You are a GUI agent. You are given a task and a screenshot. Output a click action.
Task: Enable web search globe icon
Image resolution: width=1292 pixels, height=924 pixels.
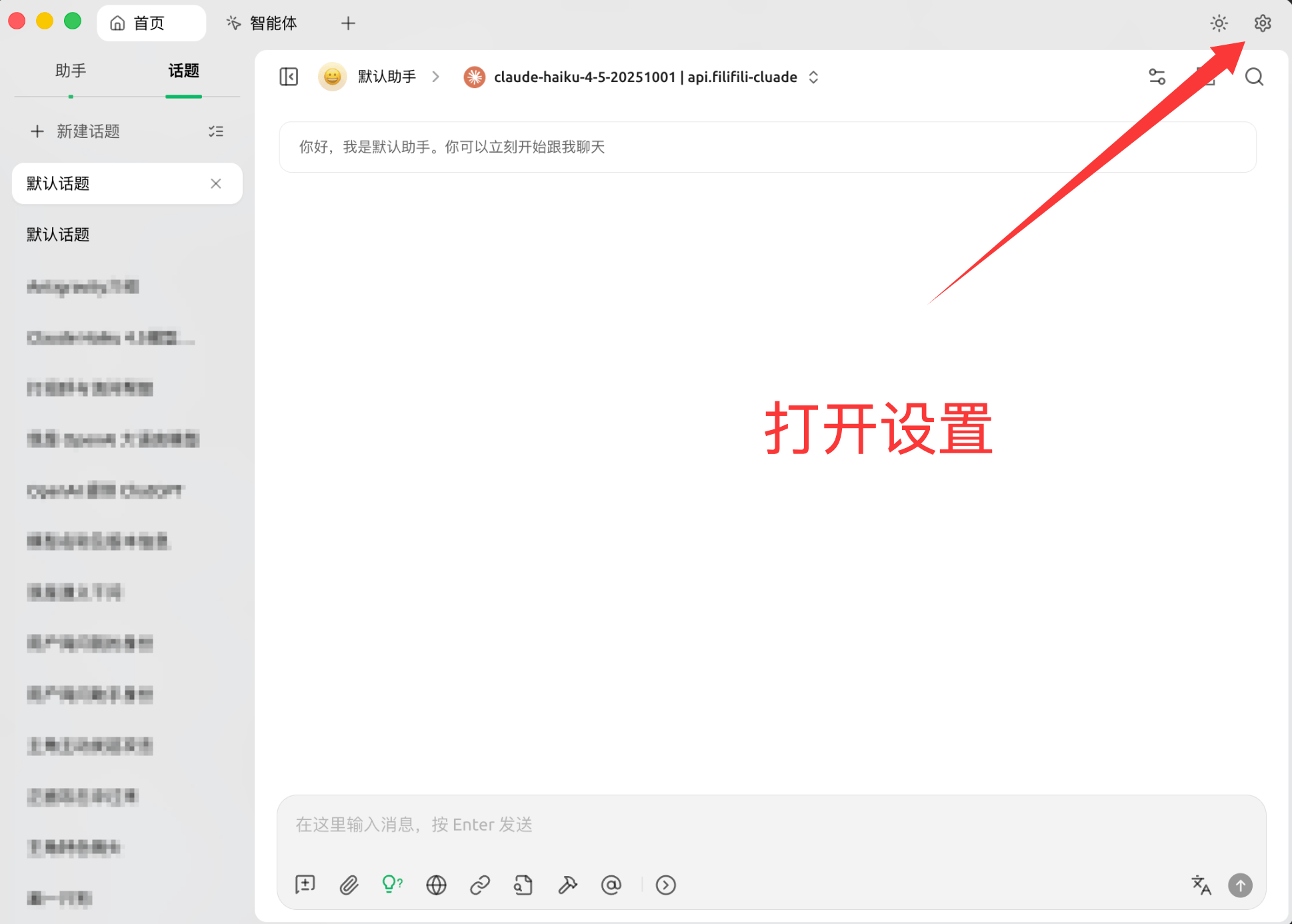coord(436,885)
